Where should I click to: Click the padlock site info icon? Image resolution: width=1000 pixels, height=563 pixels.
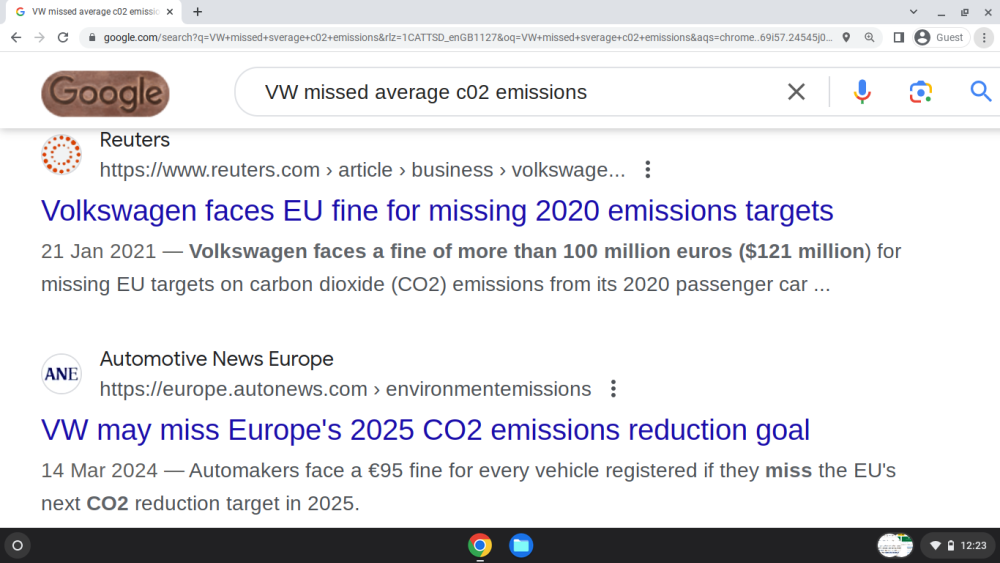click(92, 38)
